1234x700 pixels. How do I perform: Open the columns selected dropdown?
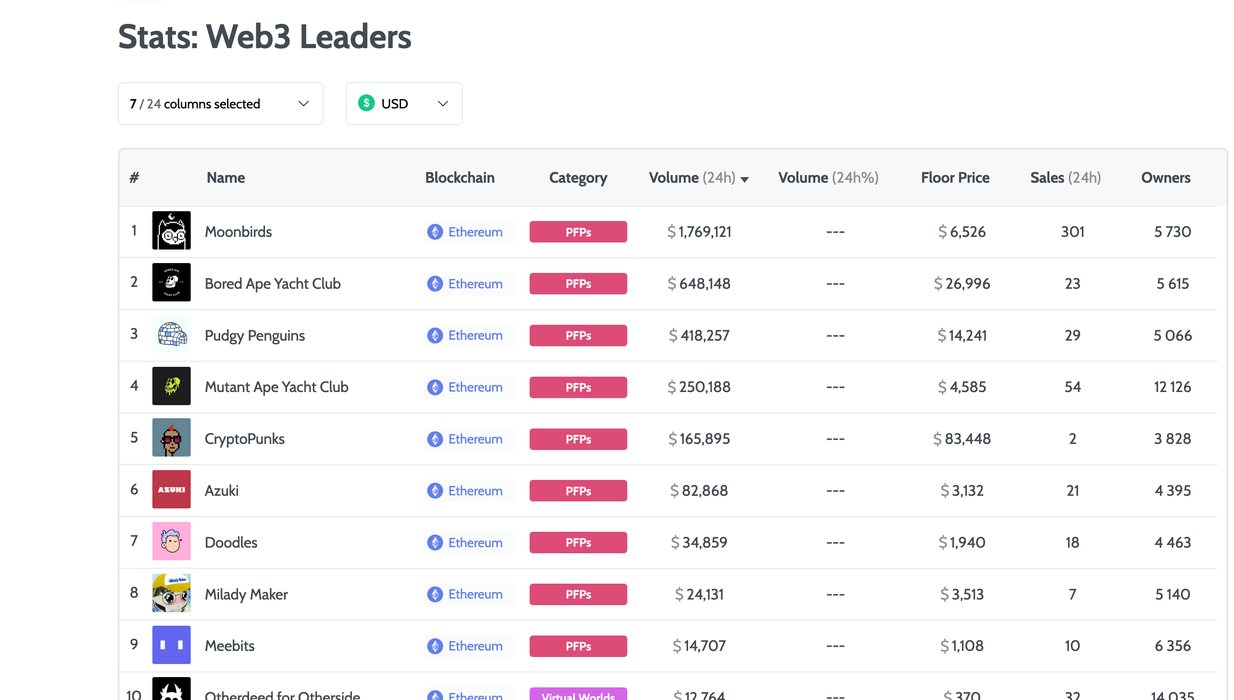point(220,104)
